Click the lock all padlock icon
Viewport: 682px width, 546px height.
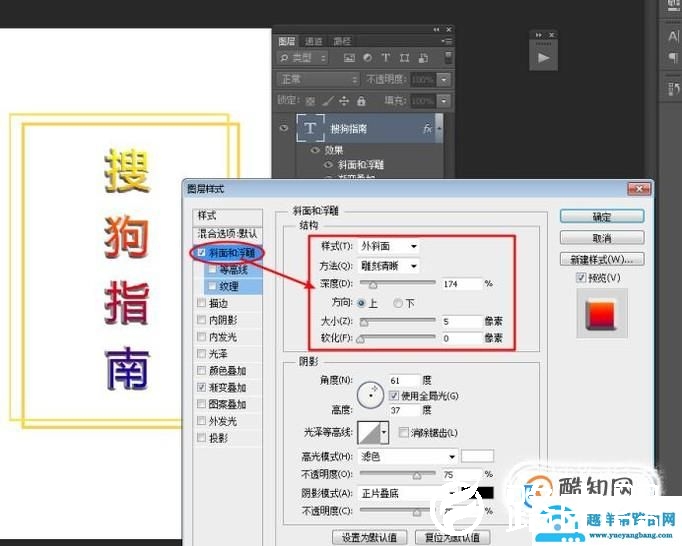click(x=361, y=101)
